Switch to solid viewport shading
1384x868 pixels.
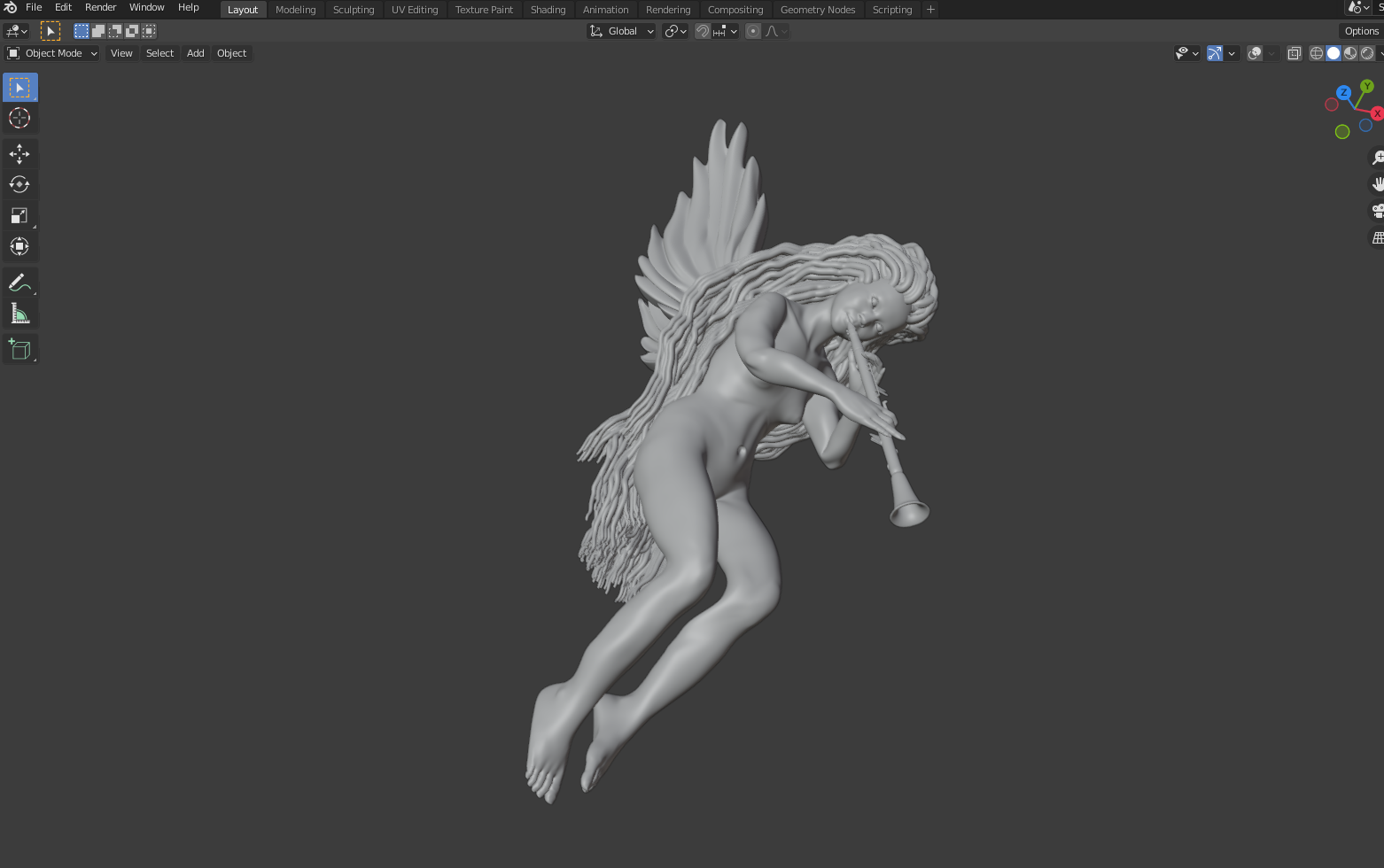(1333, 53)
